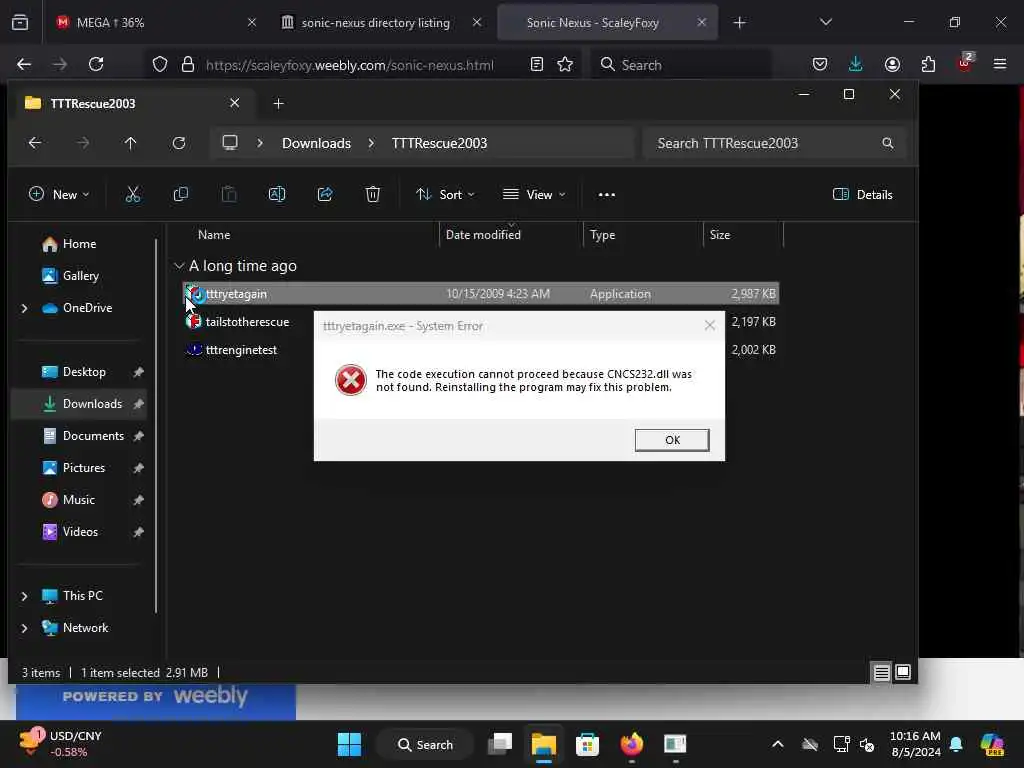Click the Delete trash icon in Explorer
Screen dimensions: 1024x768
(372, 194)
